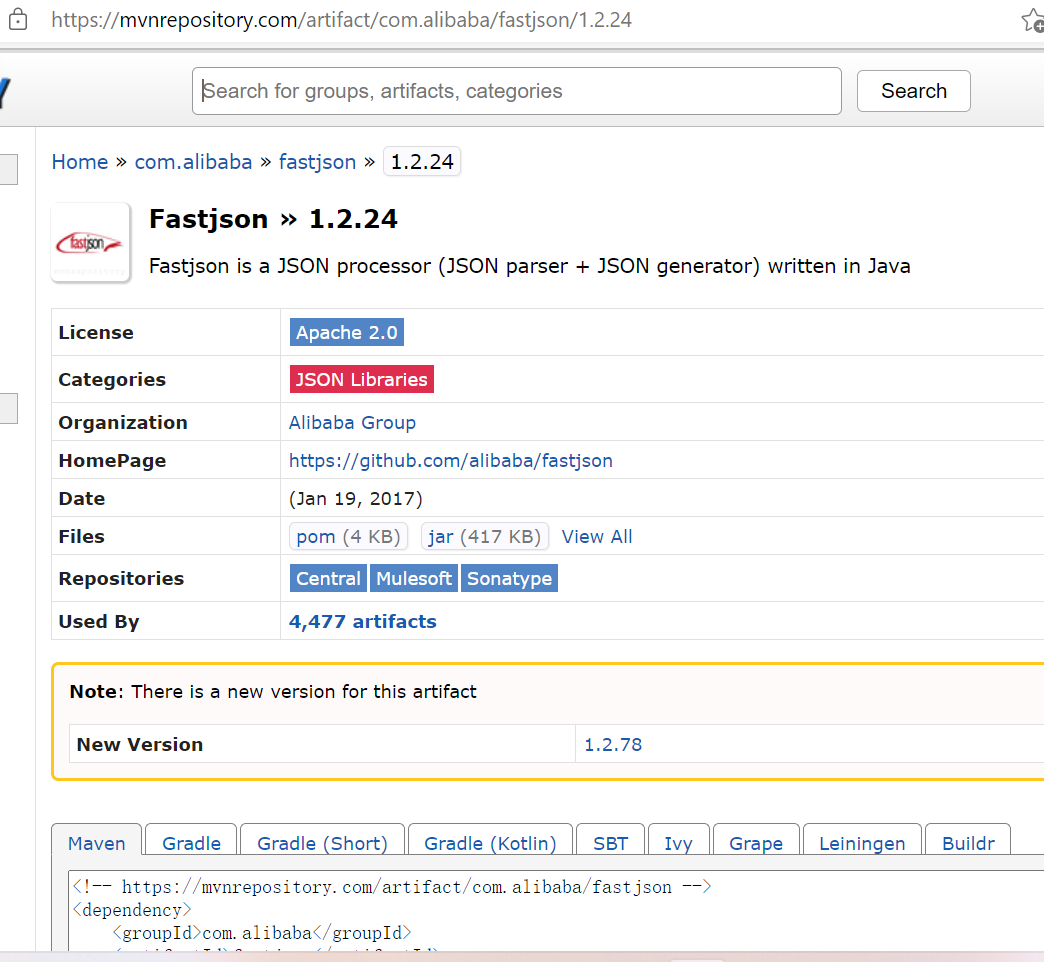Click the 'Date' row label
Viewport: 1044px width, 962px height.
click(82, 498)
